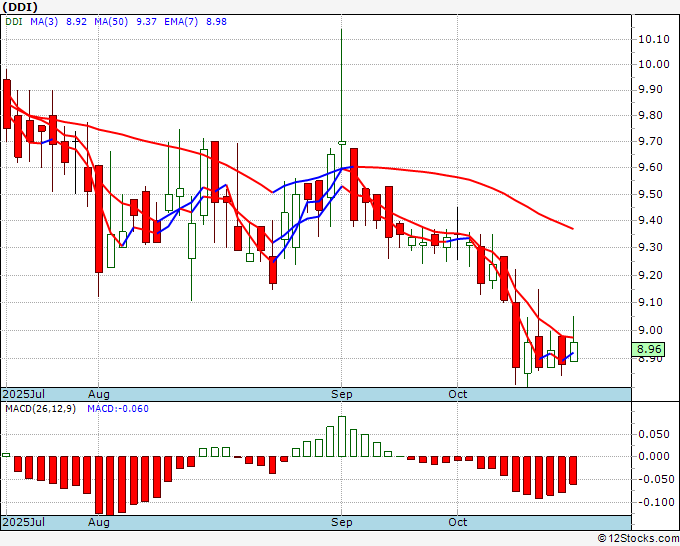Click the Sep label on price time axis
The height and width of the screenshot is (546, 680).
(342, 394)
